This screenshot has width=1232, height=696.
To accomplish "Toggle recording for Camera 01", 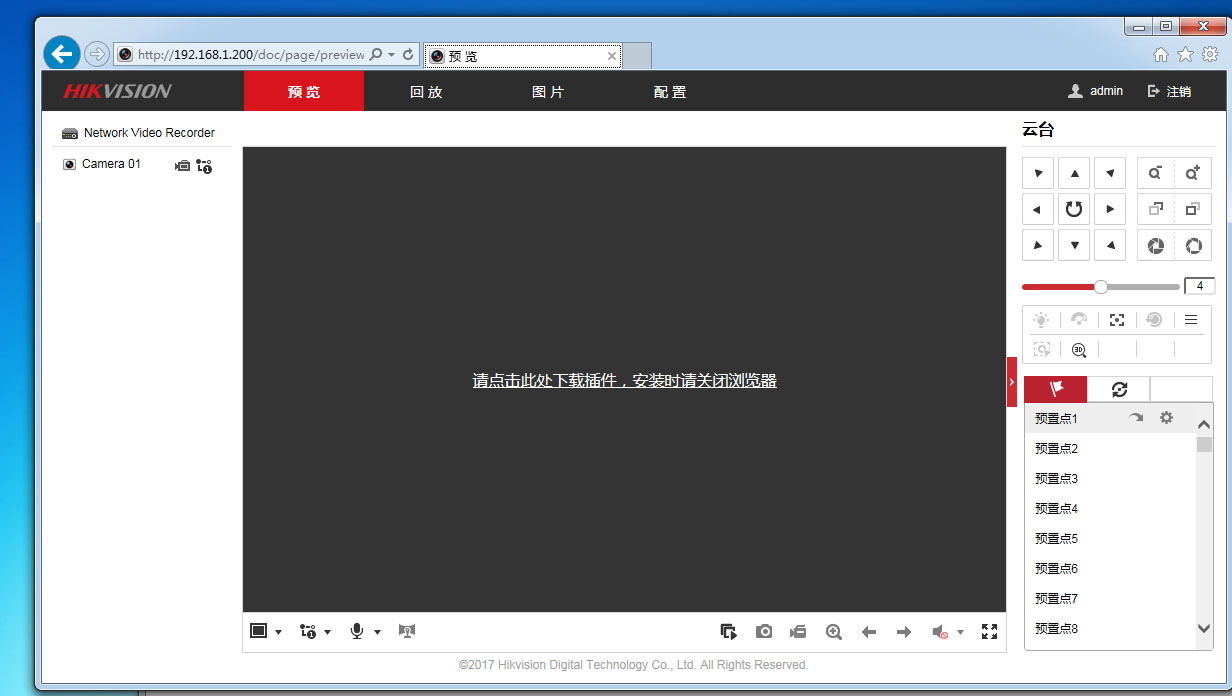I will coord(182,165).
